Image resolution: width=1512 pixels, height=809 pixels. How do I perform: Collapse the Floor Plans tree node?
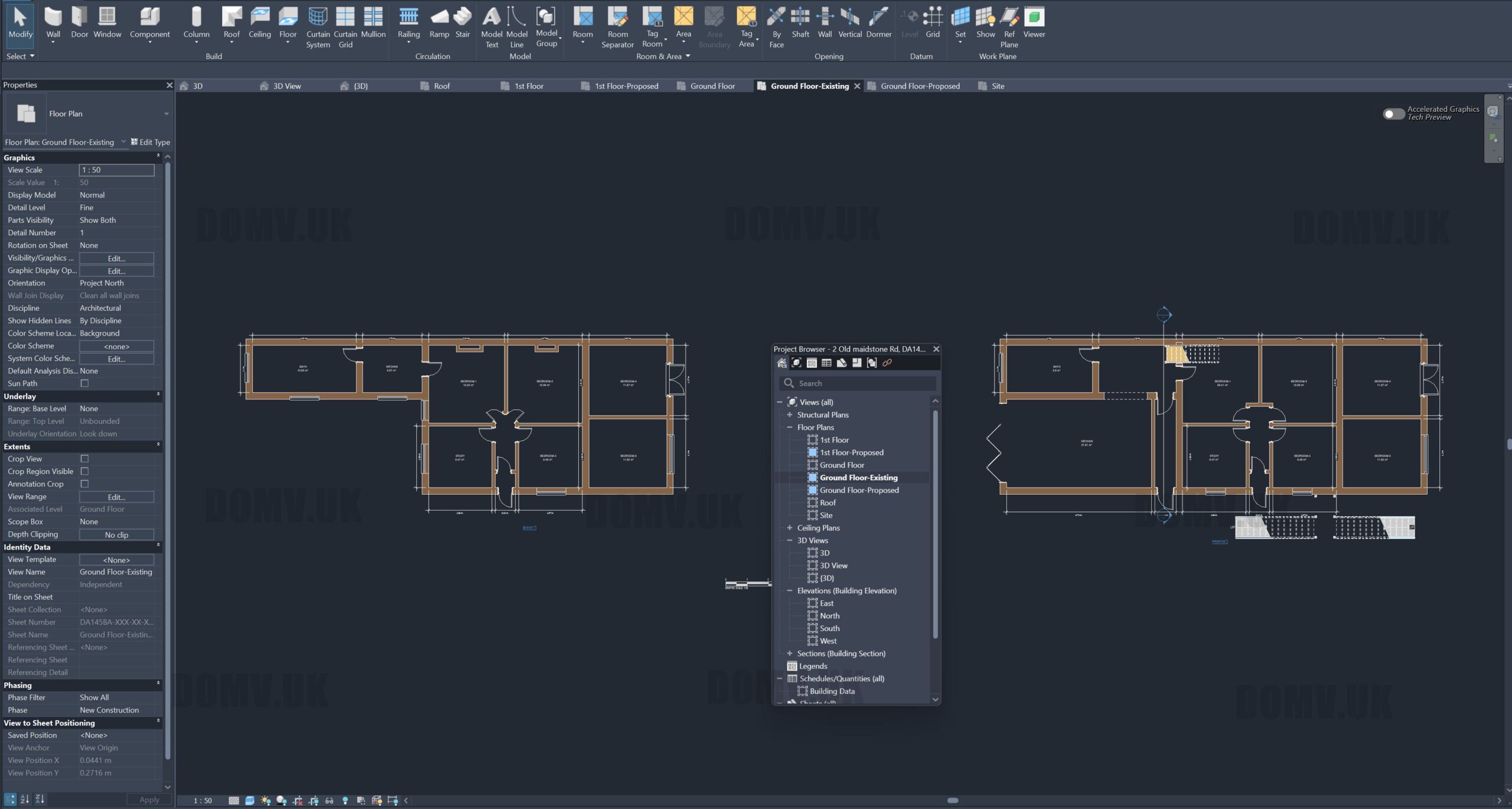[790, 427]
